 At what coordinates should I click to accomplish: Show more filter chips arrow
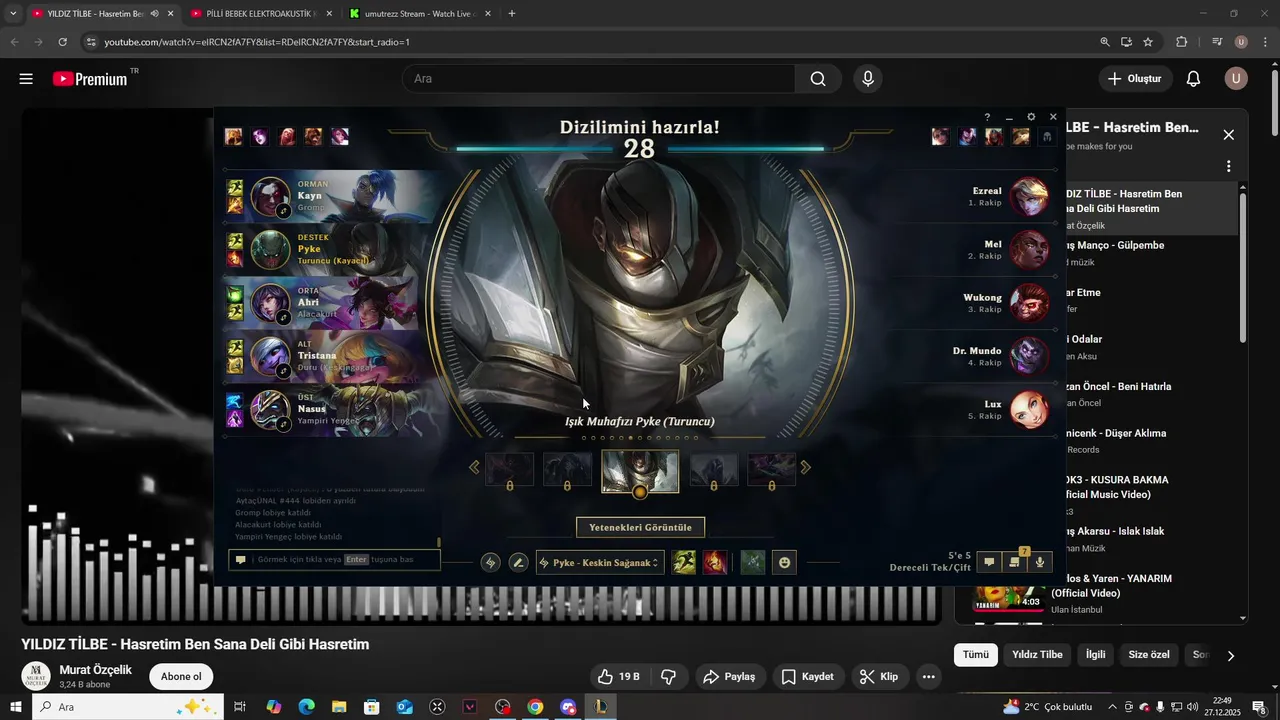click(1231, 656)
